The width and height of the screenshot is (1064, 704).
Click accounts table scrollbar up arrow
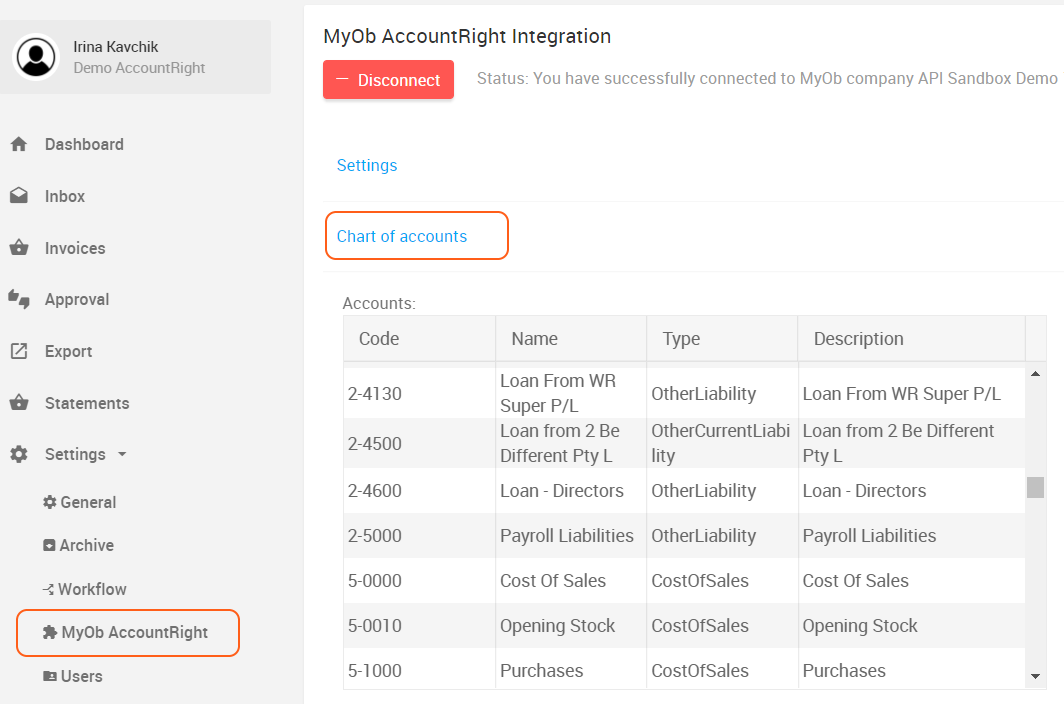tap(1036, 374)
